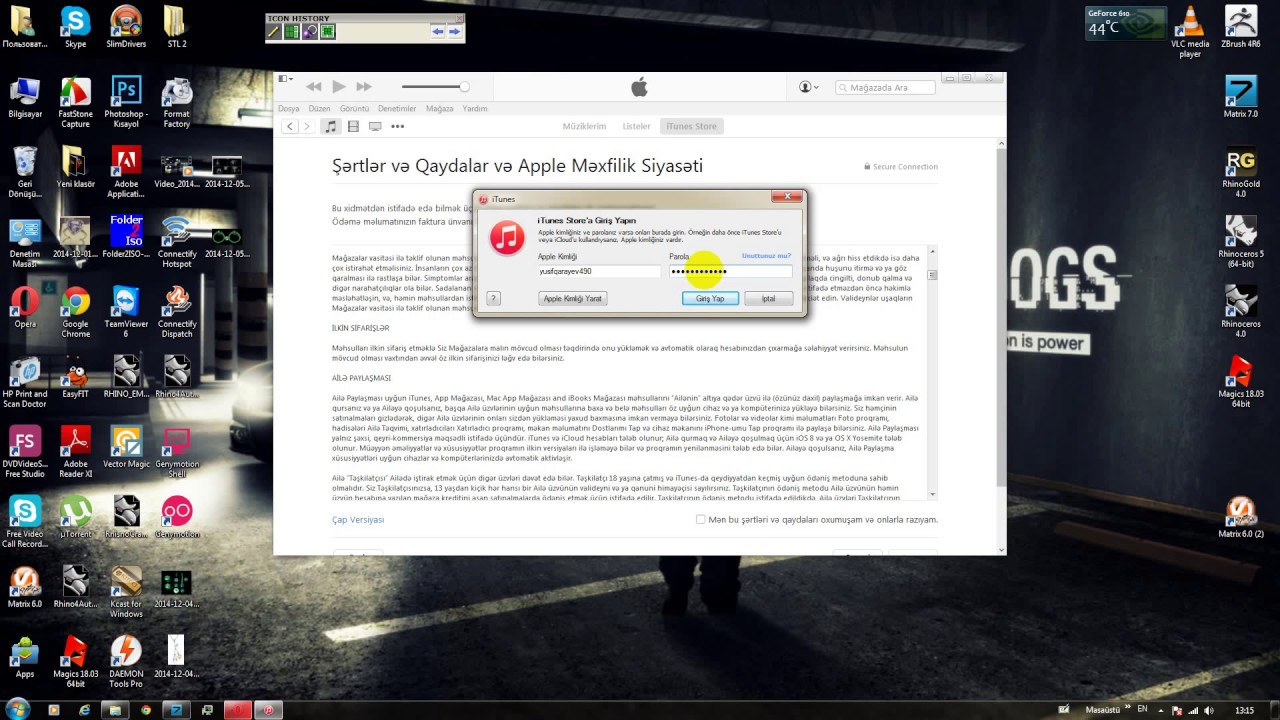
Task: Click the iTunes volume slider knob
Action: pos(464,87)
